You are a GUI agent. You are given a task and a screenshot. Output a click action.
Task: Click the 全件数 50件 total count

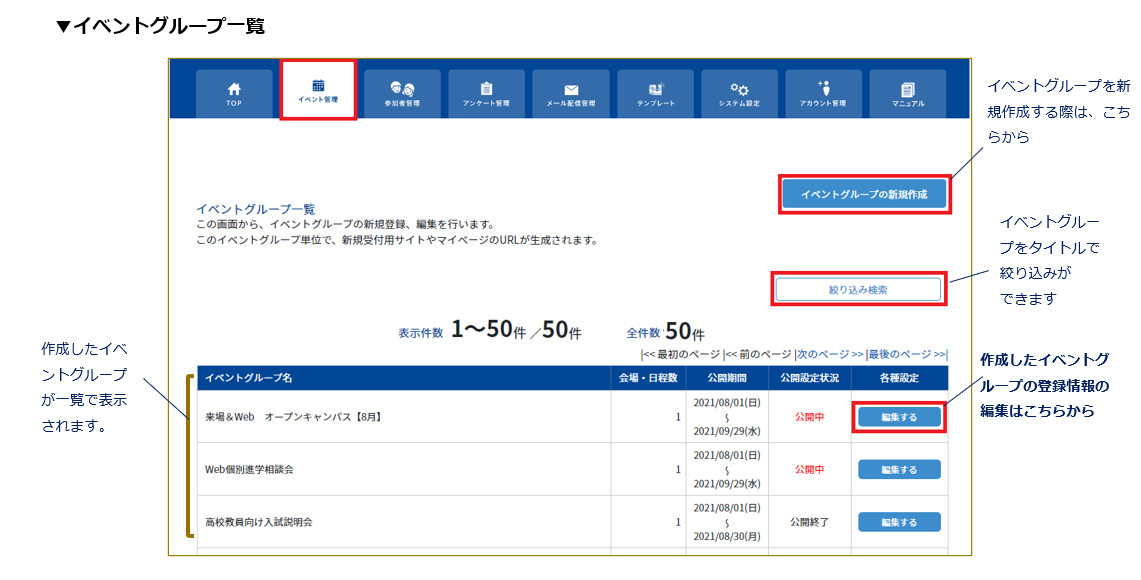click(665, 332)
